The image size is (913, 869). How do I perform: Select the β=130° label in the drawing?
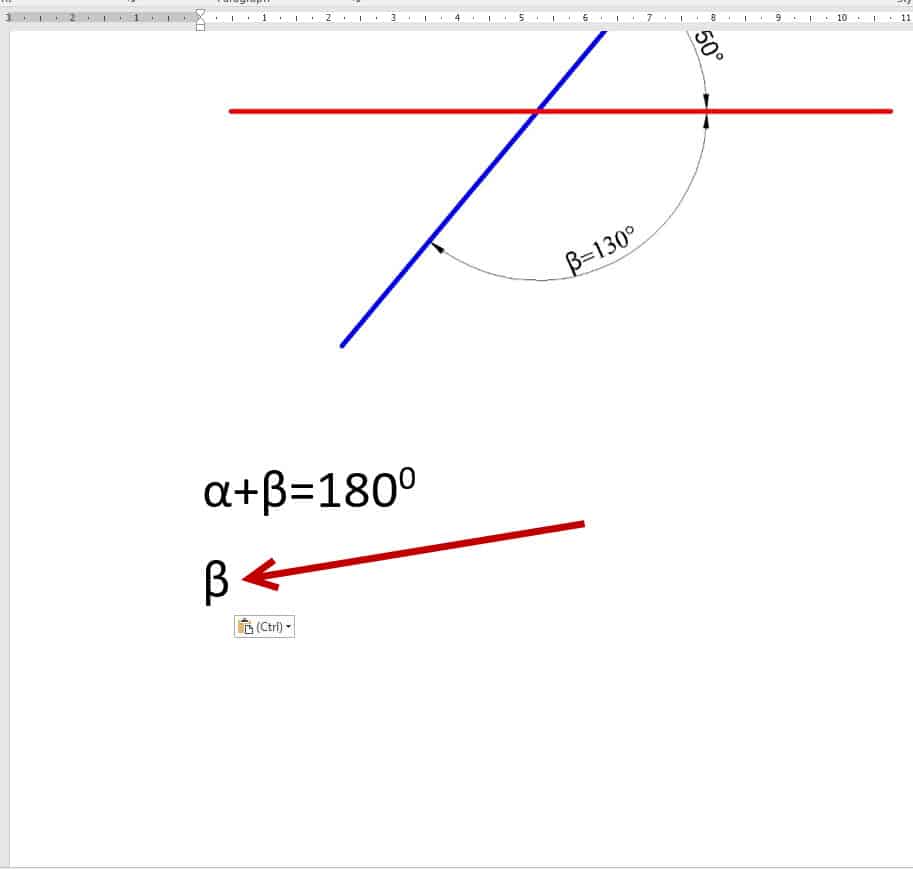pyautogui.click(x=600, y=249)
